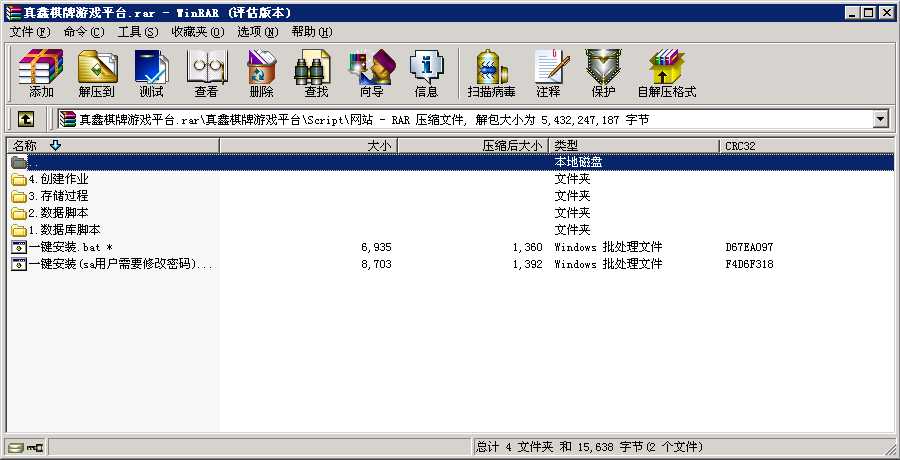Click the 1.数据库脚本 folder icon
Screen dimensions: 900x460
19,230
